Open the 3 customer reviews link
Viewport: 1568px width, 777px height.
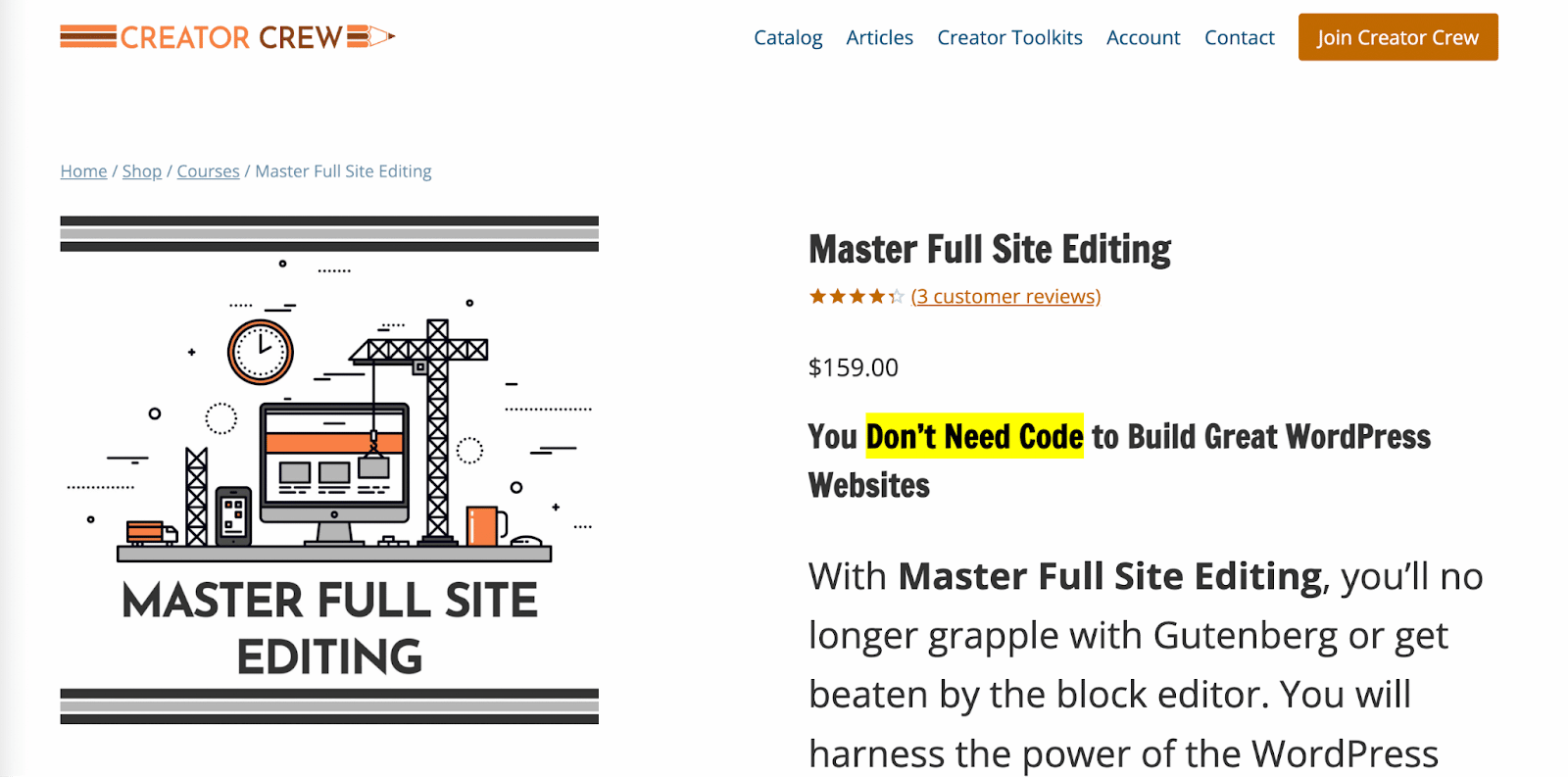click(1005, 296)
